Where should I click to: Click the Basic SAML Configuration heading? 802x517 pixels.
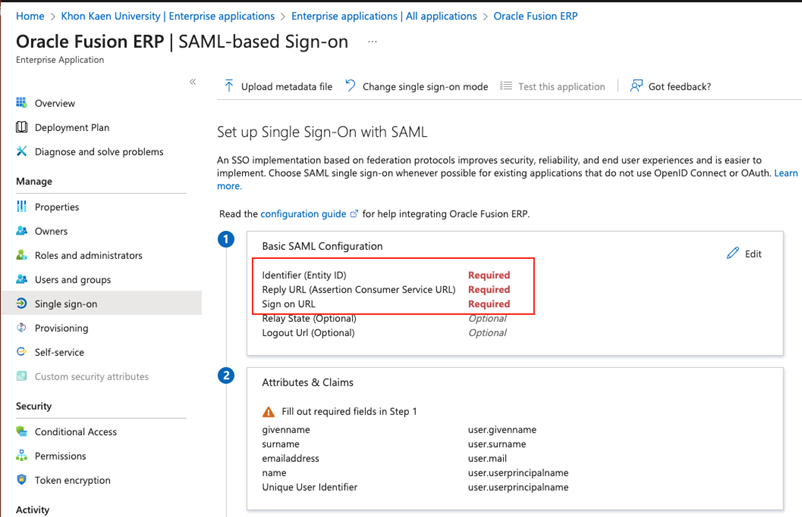tap(322, 246)
